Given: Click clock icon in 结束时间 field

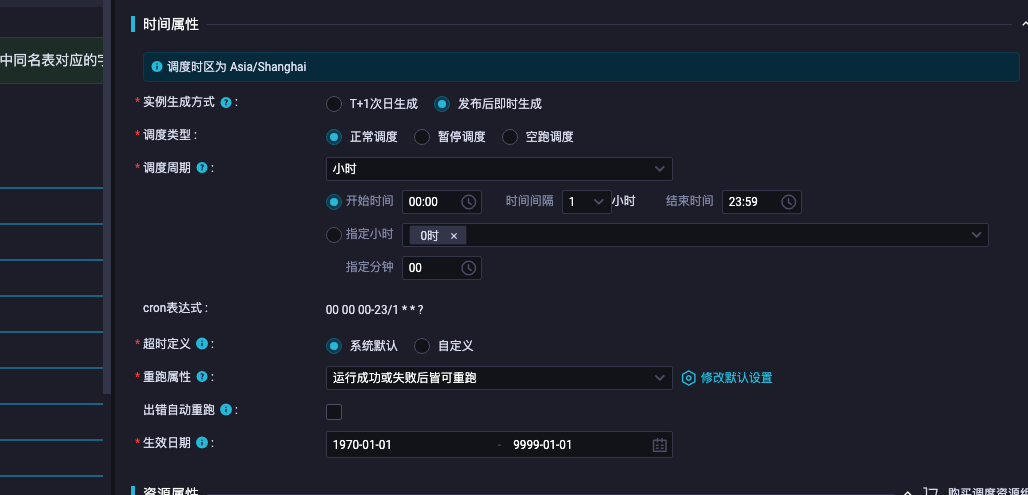Looking at the screenshot, I should pos(788,202).
